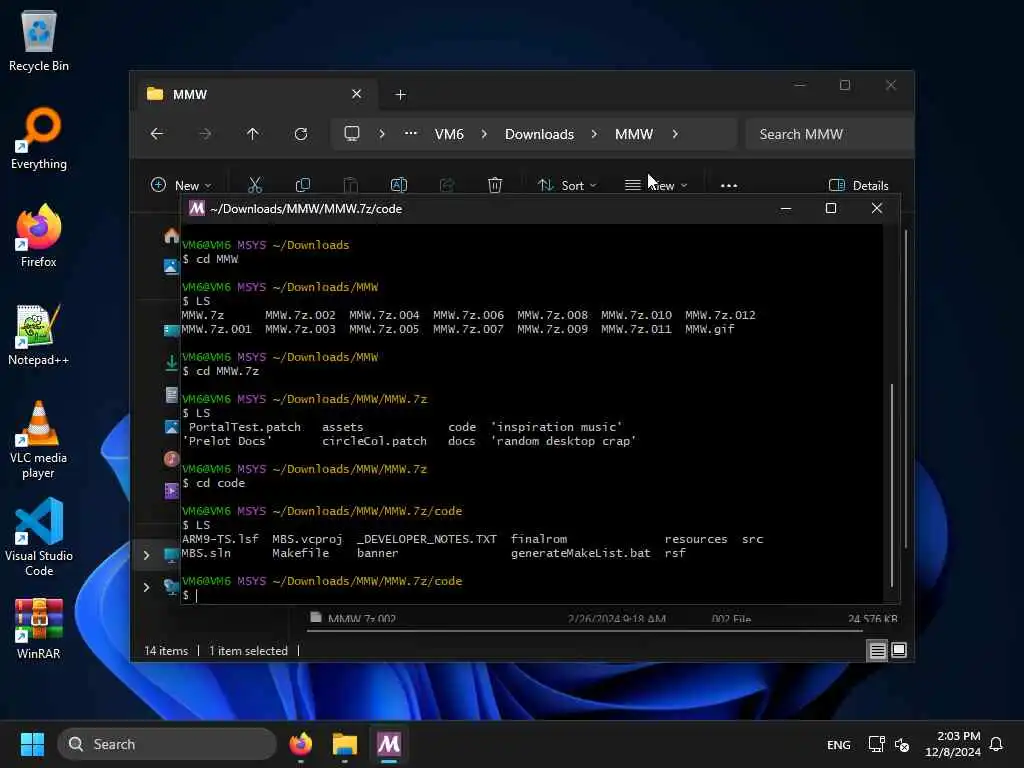Select the MMW Explorer tab
This screenshot has height=768, width=1024.
pos(255,95)
